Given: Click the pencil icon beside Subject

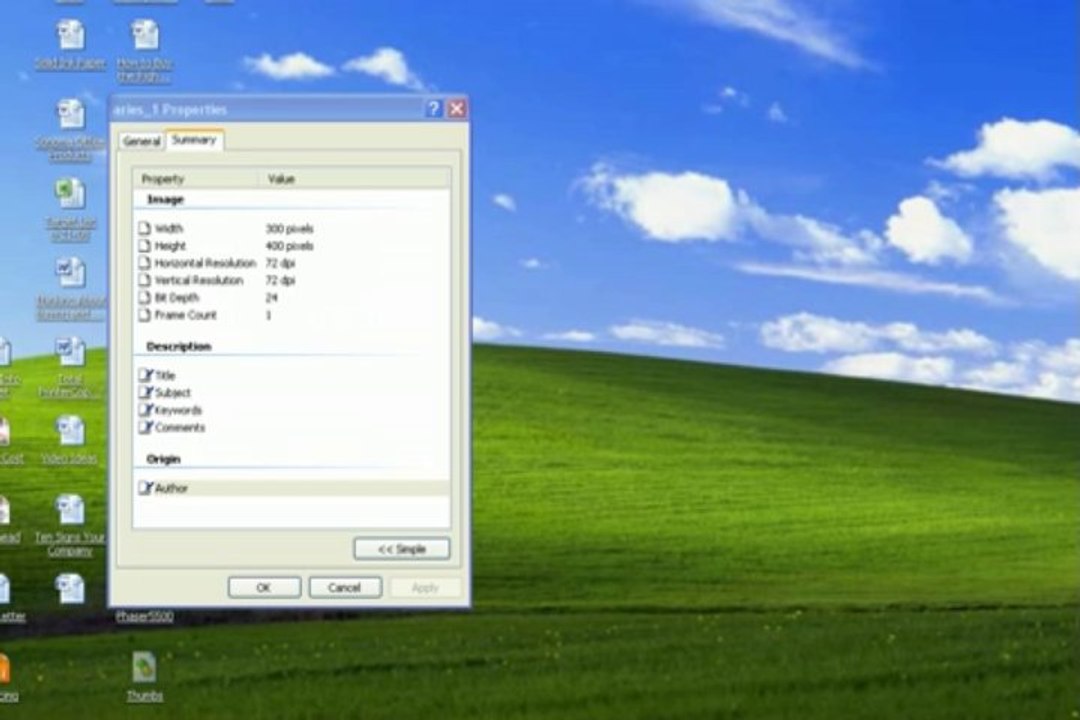Looking at the screenshot, I should click(x=145, y=392).
